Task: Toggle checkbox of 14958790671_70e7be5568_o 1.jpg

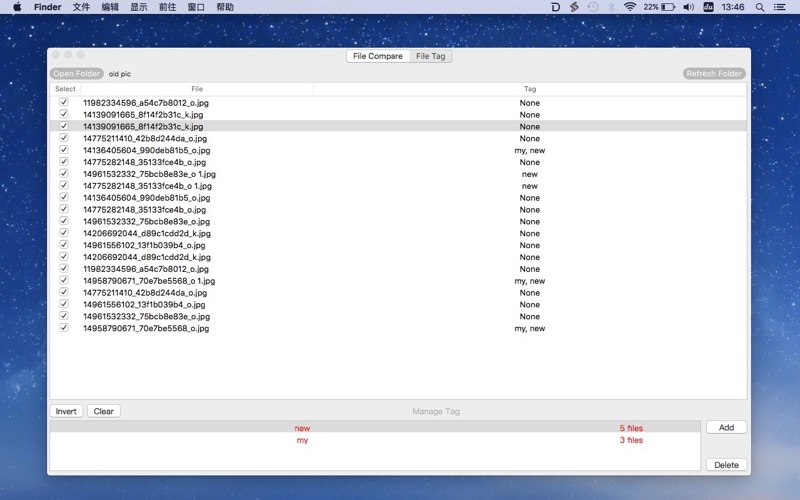Action: pos(64,280)
